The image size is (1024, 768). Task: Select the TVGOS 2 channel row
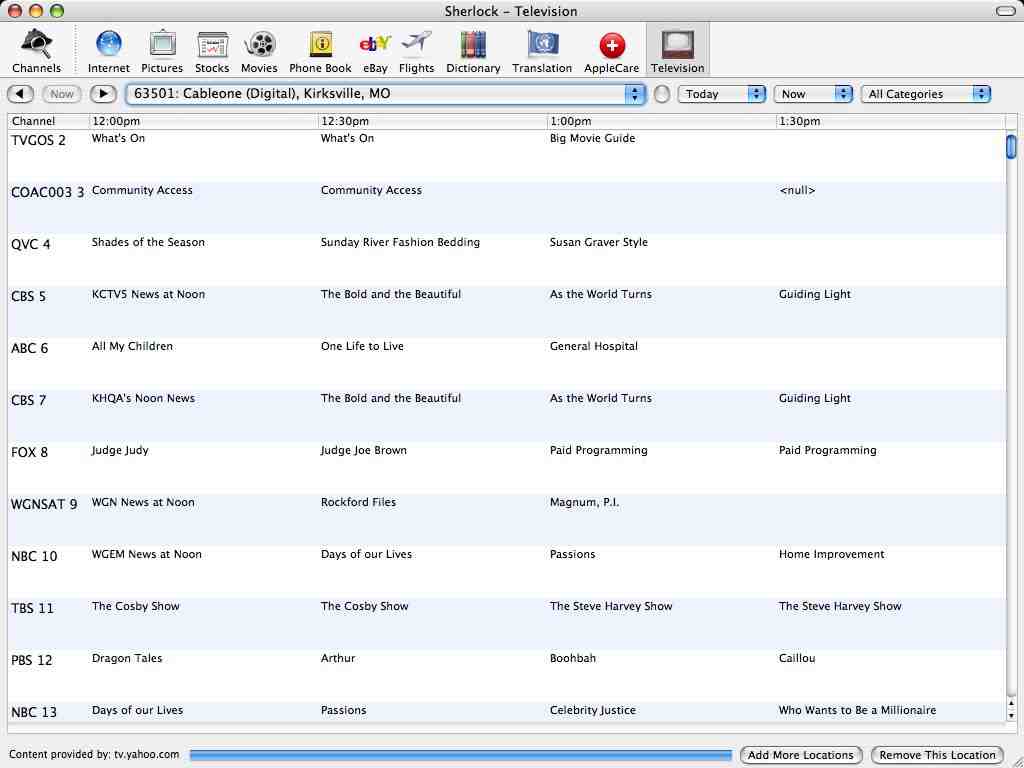[x=507, y=155]
